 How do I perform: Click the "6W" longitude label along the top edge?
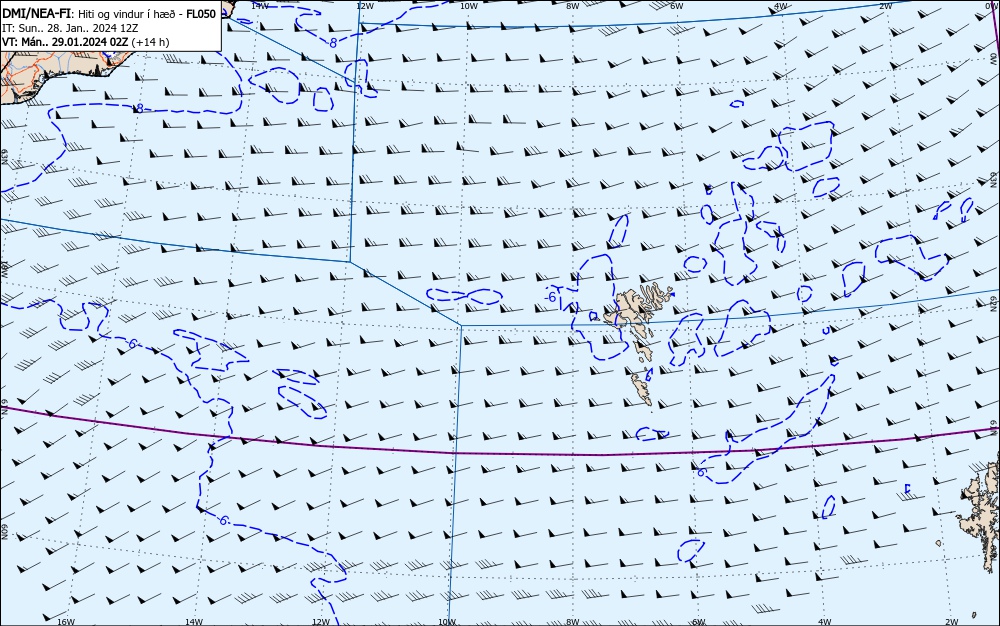coord(677,6)
